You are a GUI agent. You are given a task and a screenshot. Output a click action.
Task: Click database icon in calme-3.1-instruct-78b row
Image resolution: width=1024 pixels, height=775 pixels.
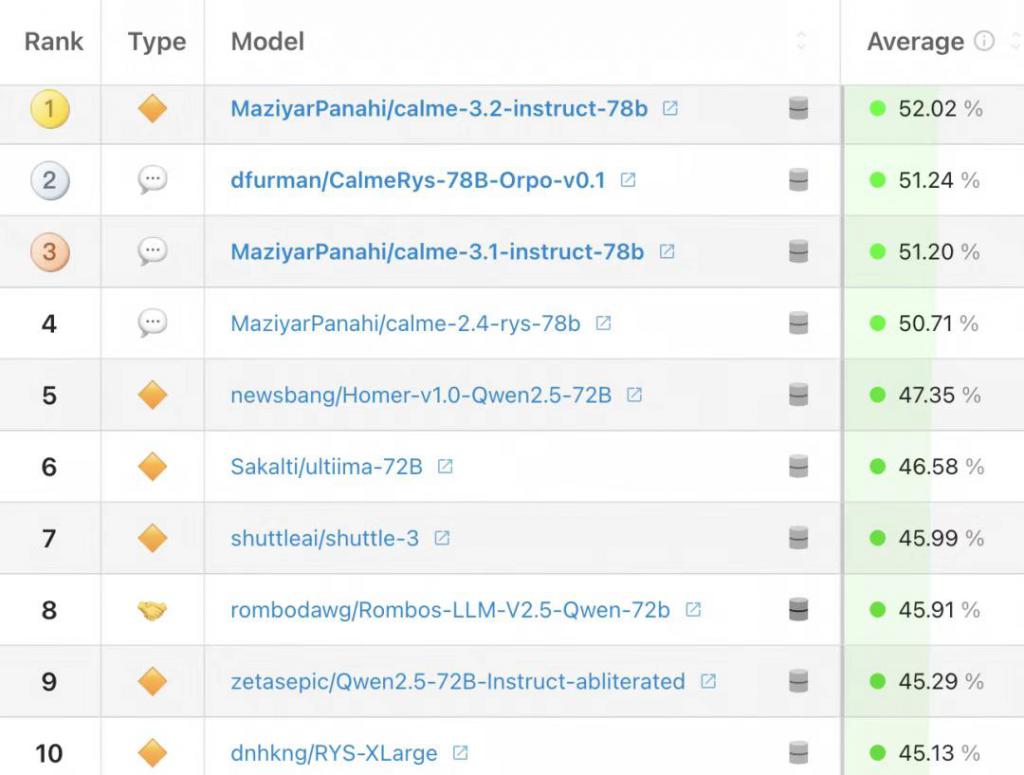coord(798,251)
